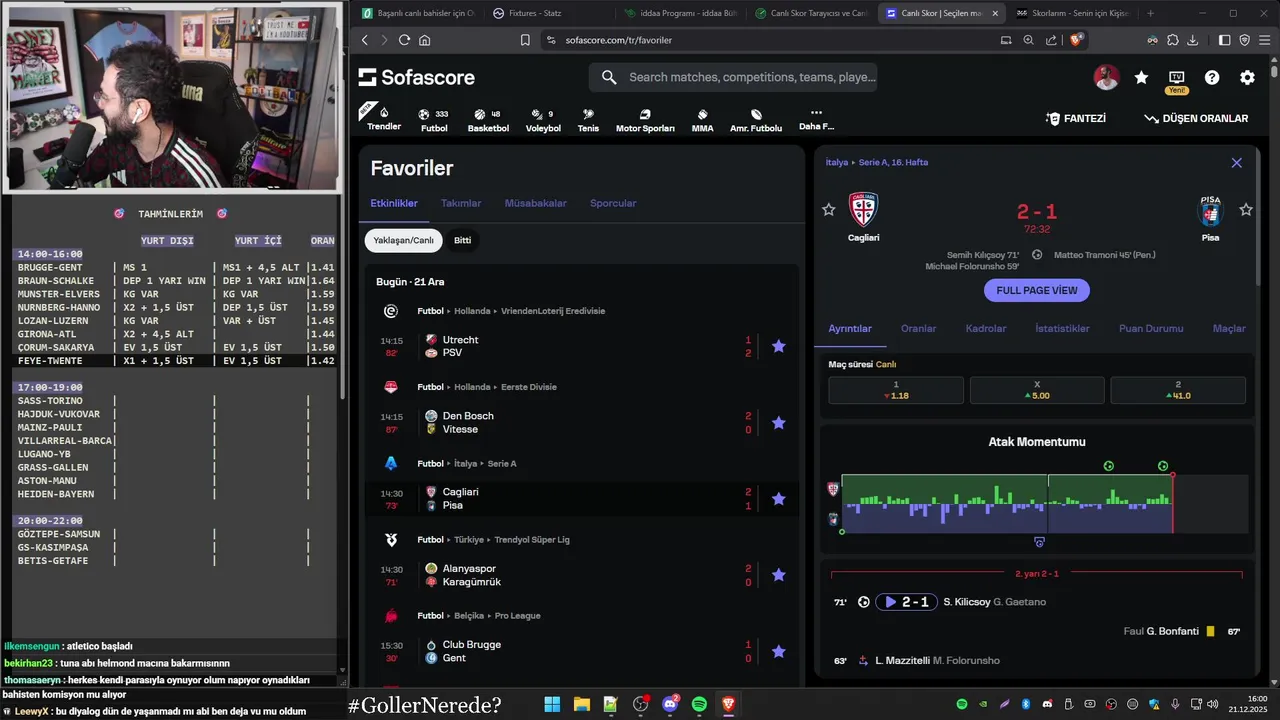
Task: Open the Basketbol sports category
Action: (x=488, y=120)
